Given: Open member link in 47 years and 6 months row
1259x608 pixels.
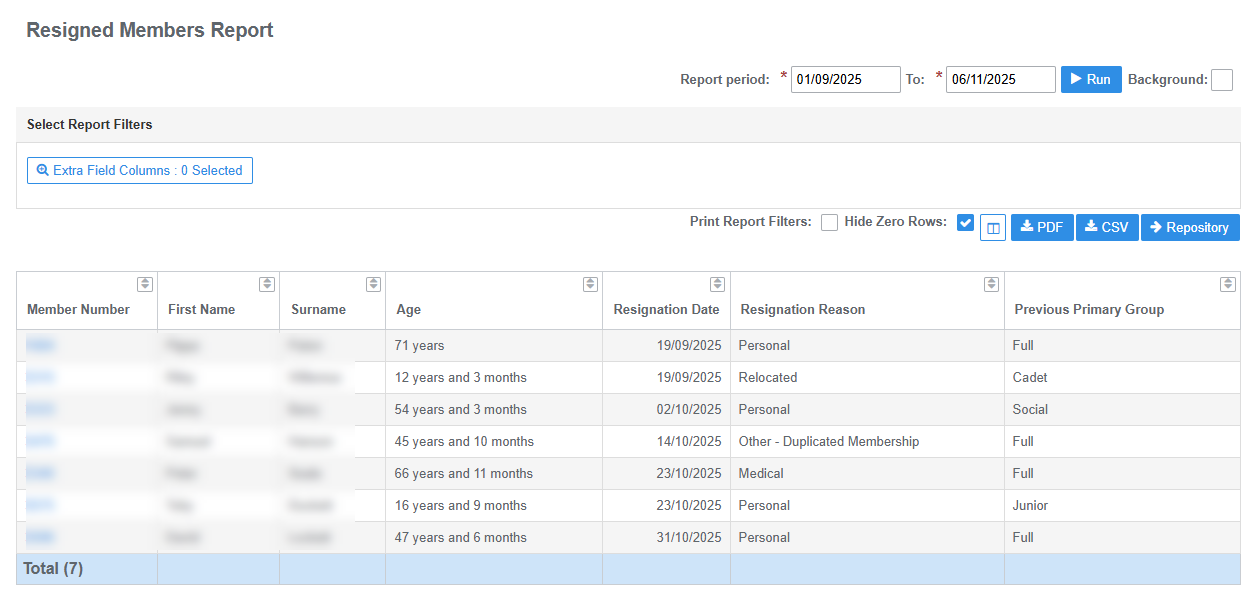Looking at the screenshot, I should point(41,537).
